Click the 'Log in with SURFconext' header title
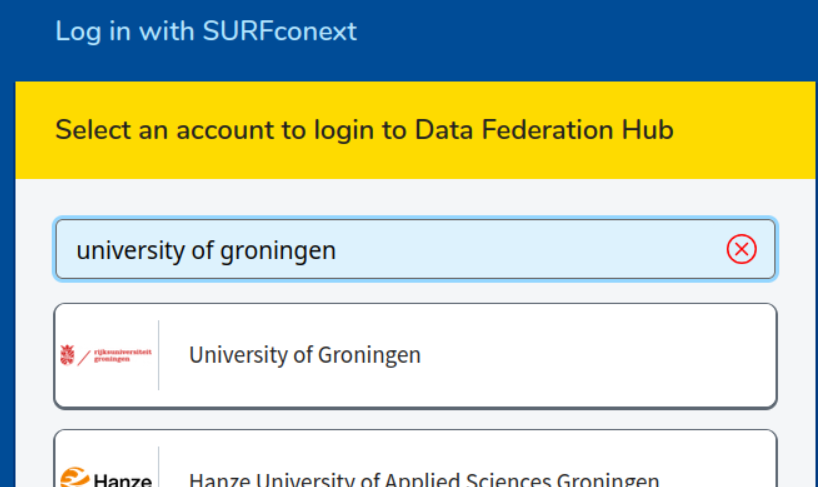Image resolution: width=818 pixels, height=487 pixels. (x=206, y=31)
